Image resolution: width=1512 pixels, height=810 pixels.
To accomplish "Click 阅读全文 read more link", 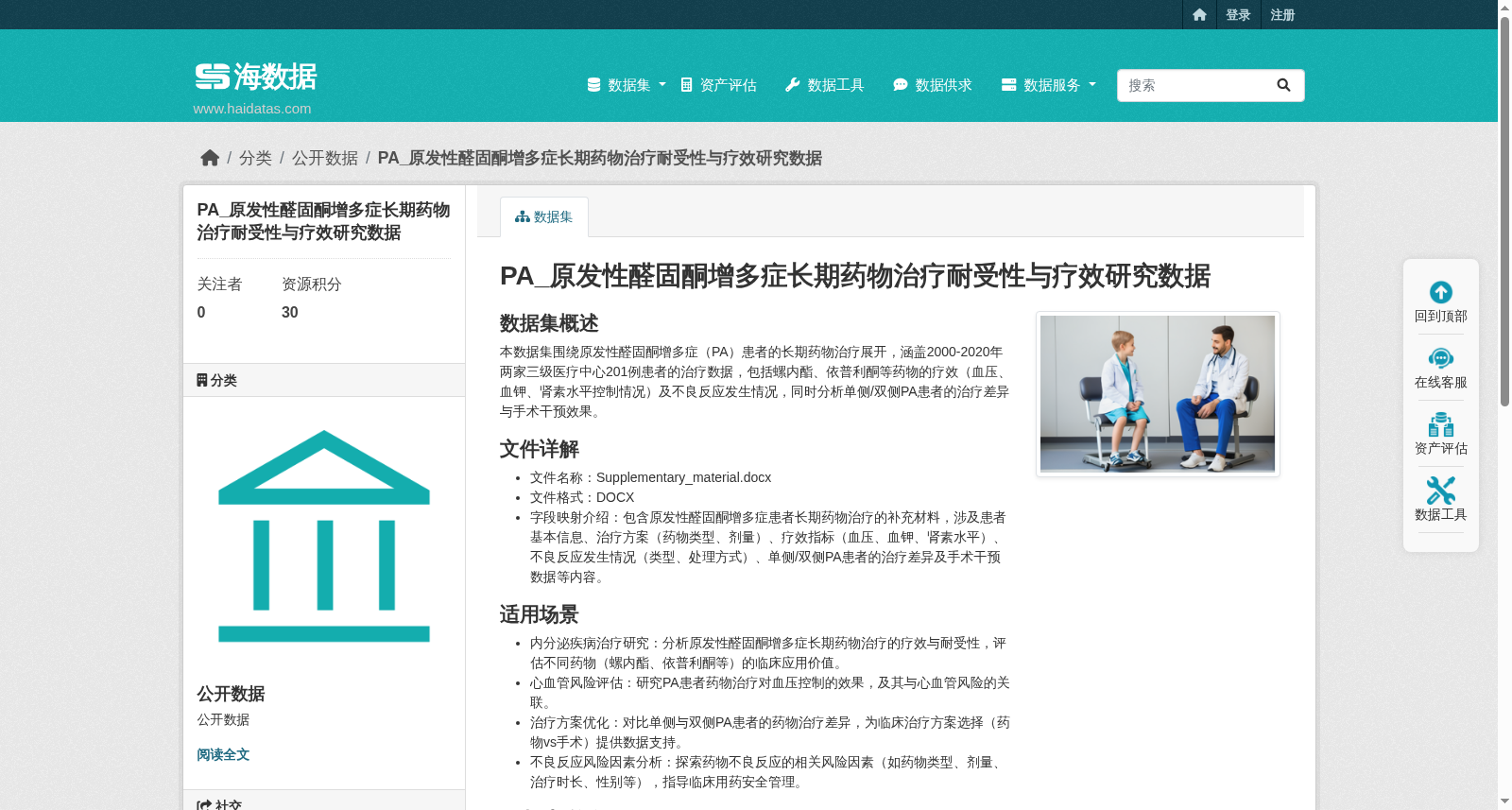I will 223,754.
